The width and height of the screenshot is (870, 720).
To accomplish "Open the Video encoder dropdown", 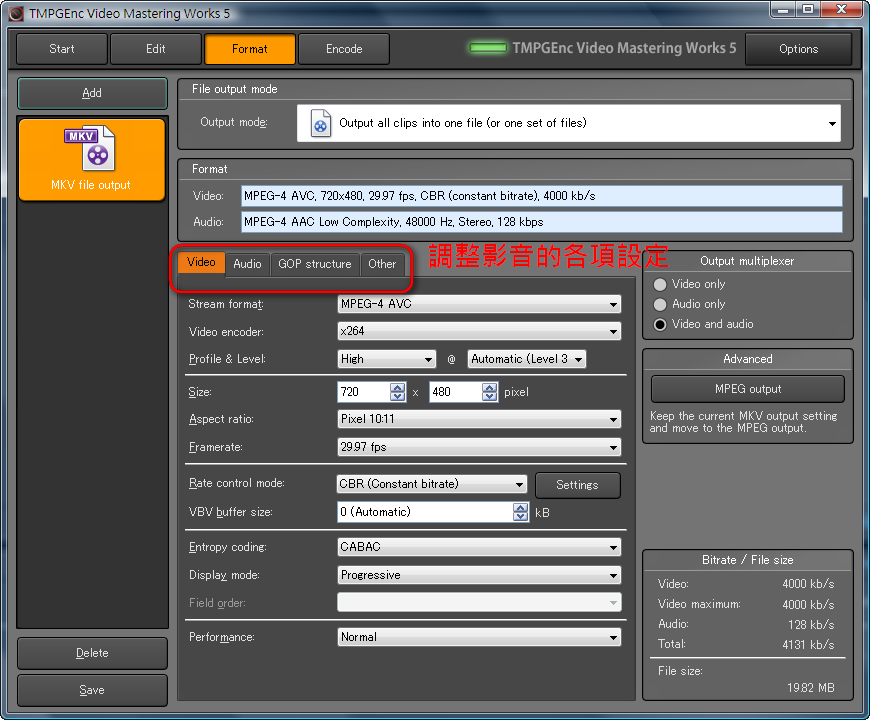I will (x=479, y=331).
